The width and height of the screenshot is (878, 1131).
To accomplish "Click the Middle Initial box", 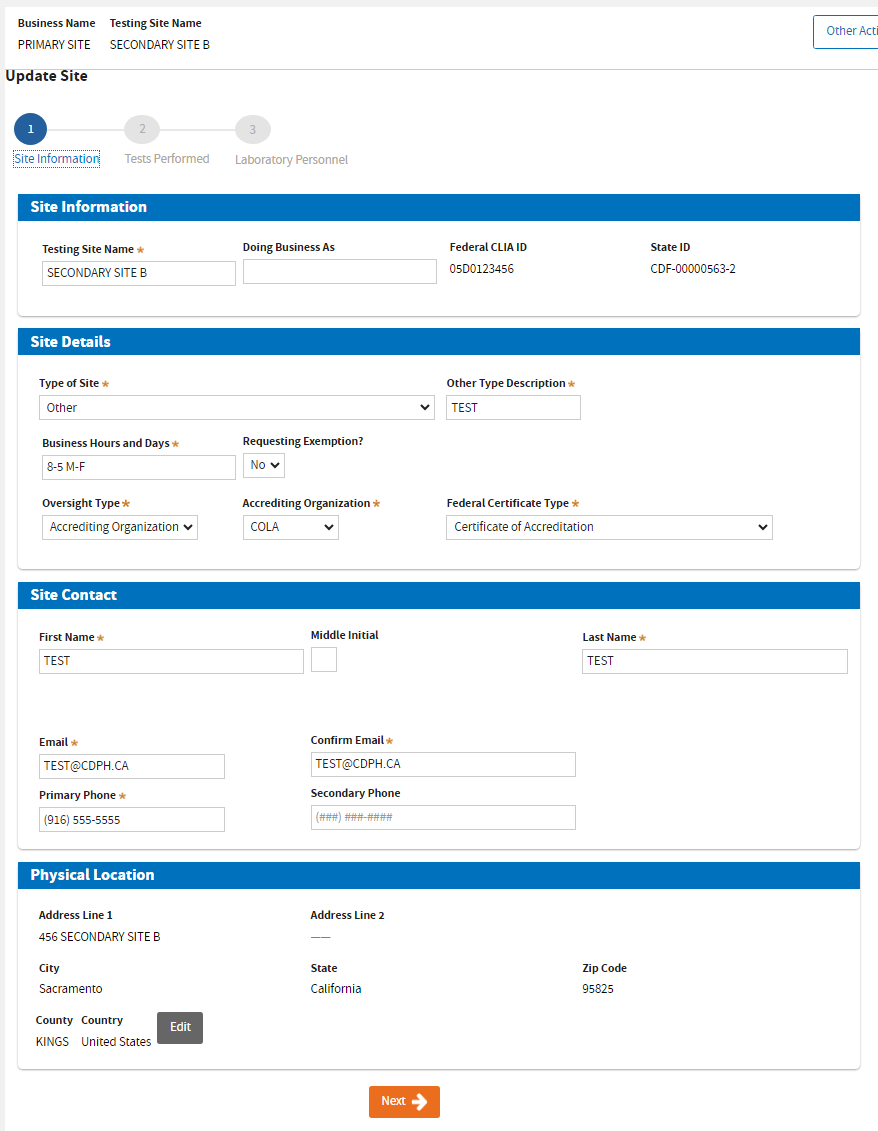I will (x=324, y=660).
